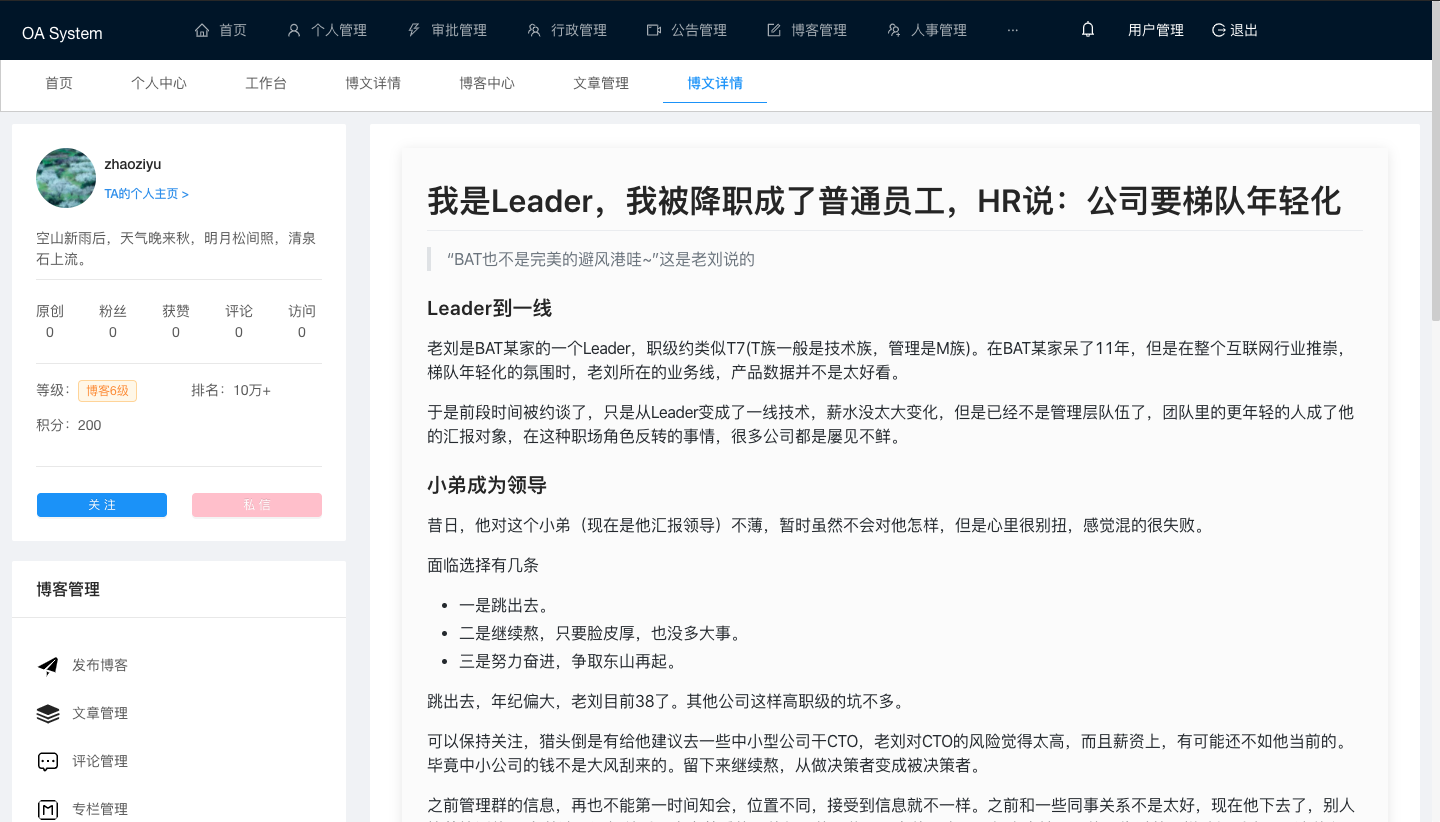Click the username zhaoziyu
The image size is (1440, 822).
(x=133, y=164)
